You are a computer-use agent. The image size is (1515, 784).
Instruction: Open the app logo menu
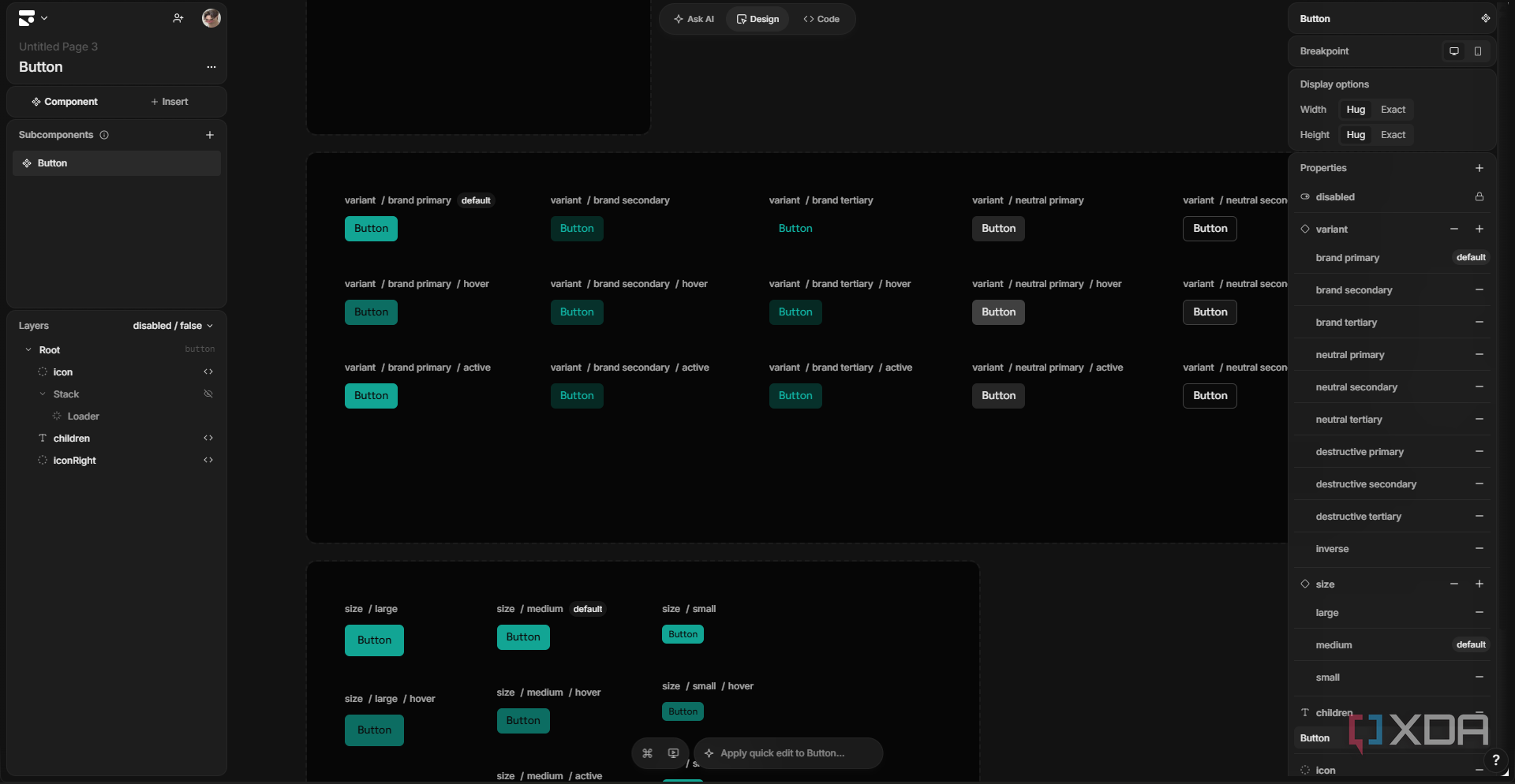[x=32, y=18]
